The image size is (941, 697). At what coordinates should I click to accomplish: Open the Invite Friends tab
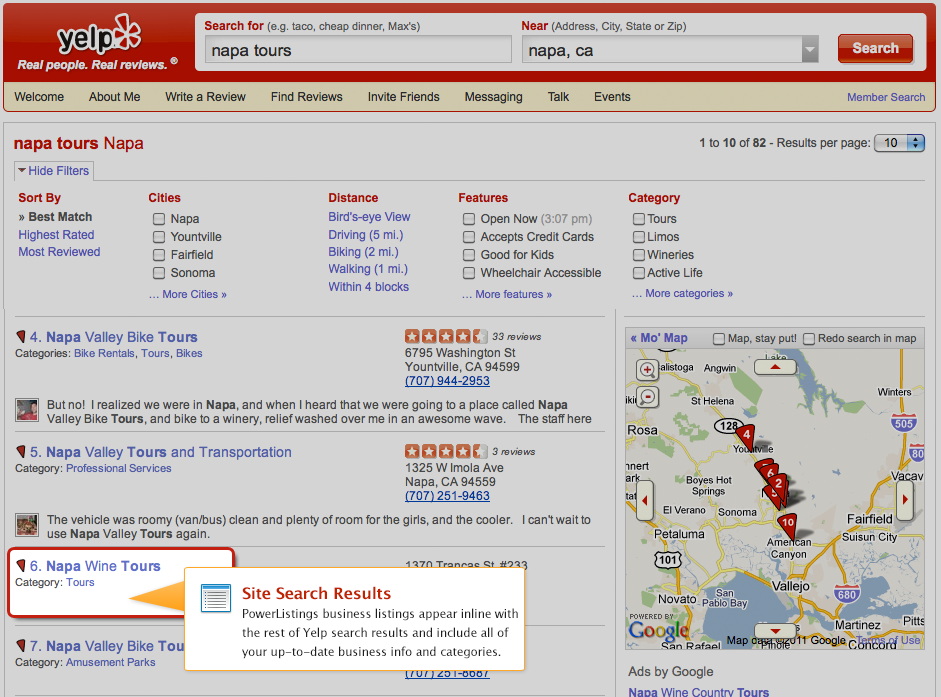point(403,97)
